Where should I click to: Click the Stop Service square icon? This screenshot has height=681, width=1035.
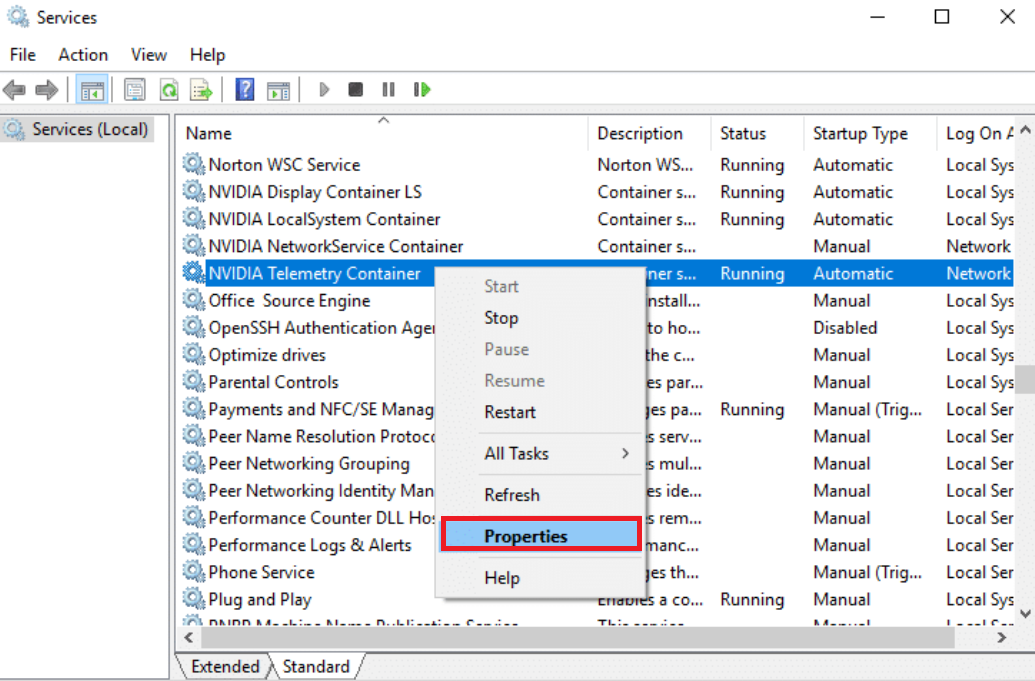[x=356, y=89]
